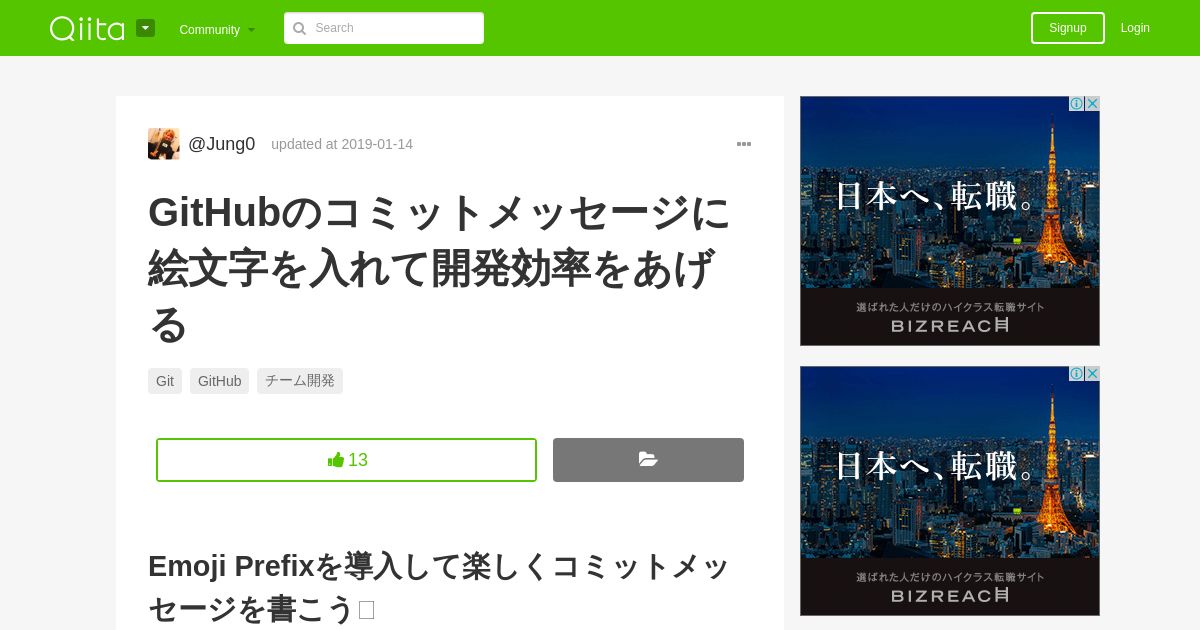Viewport: 1200px width, 630px height.
Task: Open the avatar of @Jung0
Action: pos(164,144)
